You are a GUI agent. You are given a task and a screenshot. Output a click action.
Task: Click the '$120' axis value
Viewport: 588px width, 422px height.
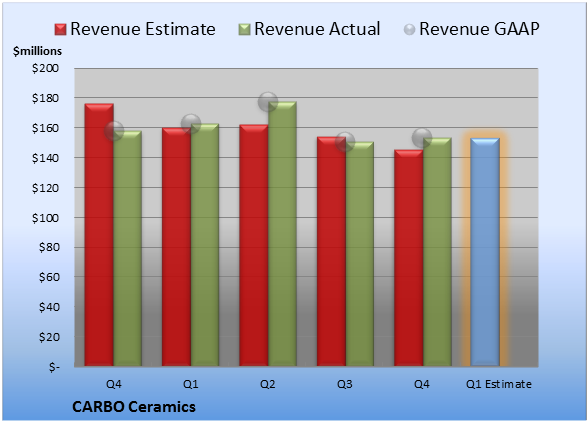[x=45, y=188]
